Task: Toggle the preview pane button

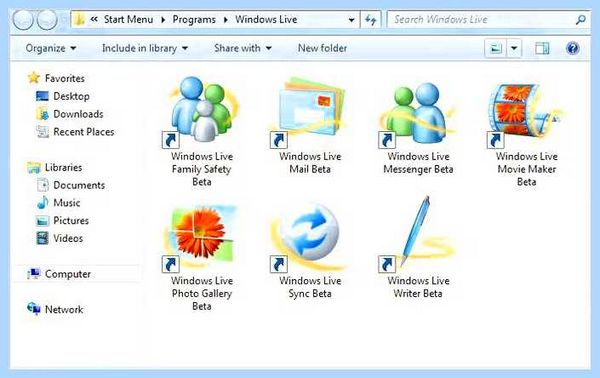Action: coord(542,48)
